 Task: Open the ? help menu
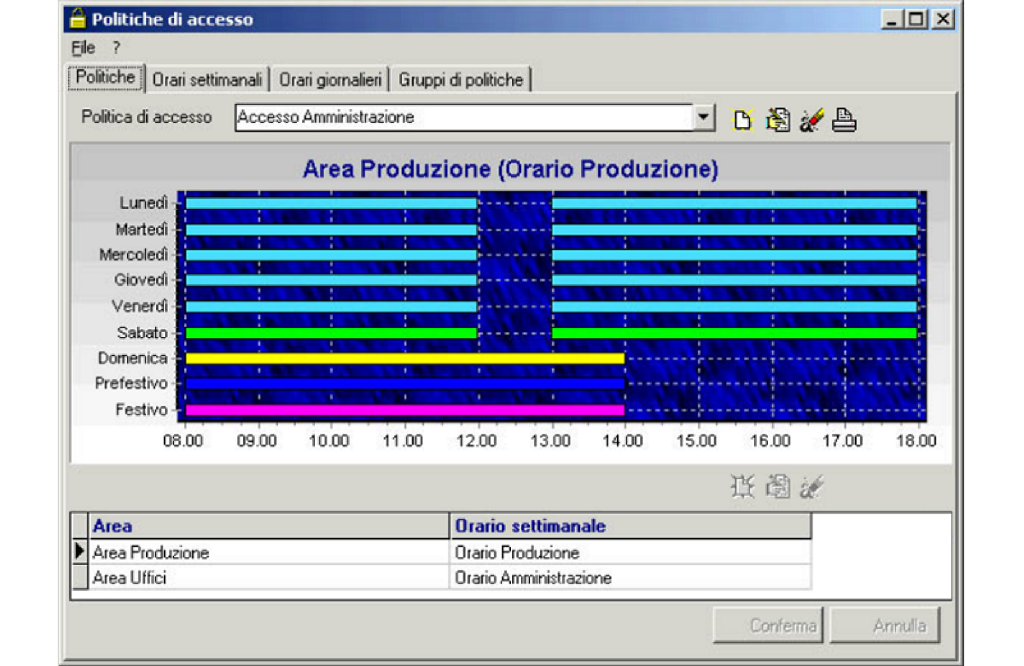[x=116, y=47]
